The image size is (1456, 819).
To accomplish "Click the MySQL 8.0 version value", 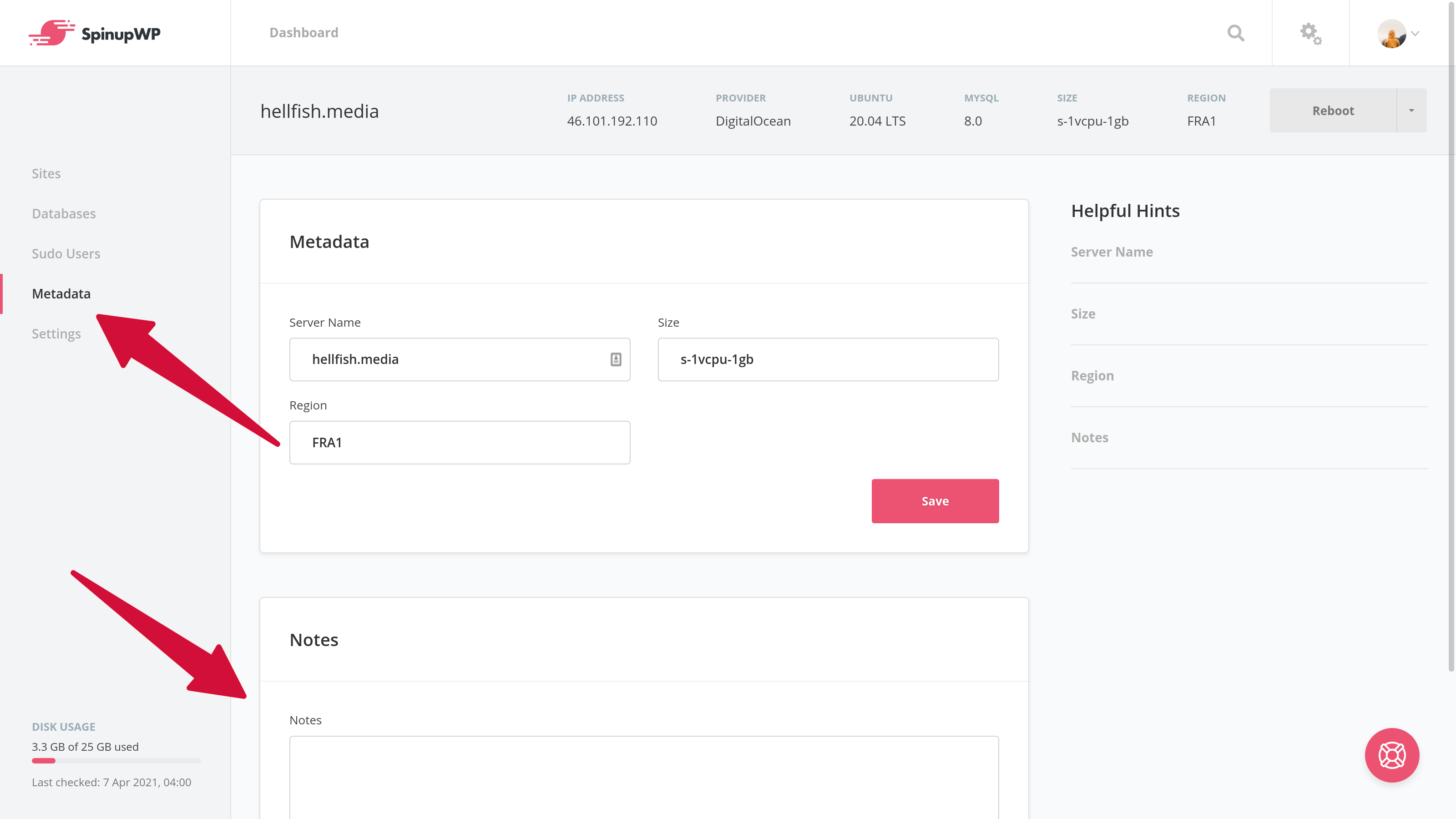I will [x=973, y=121].
